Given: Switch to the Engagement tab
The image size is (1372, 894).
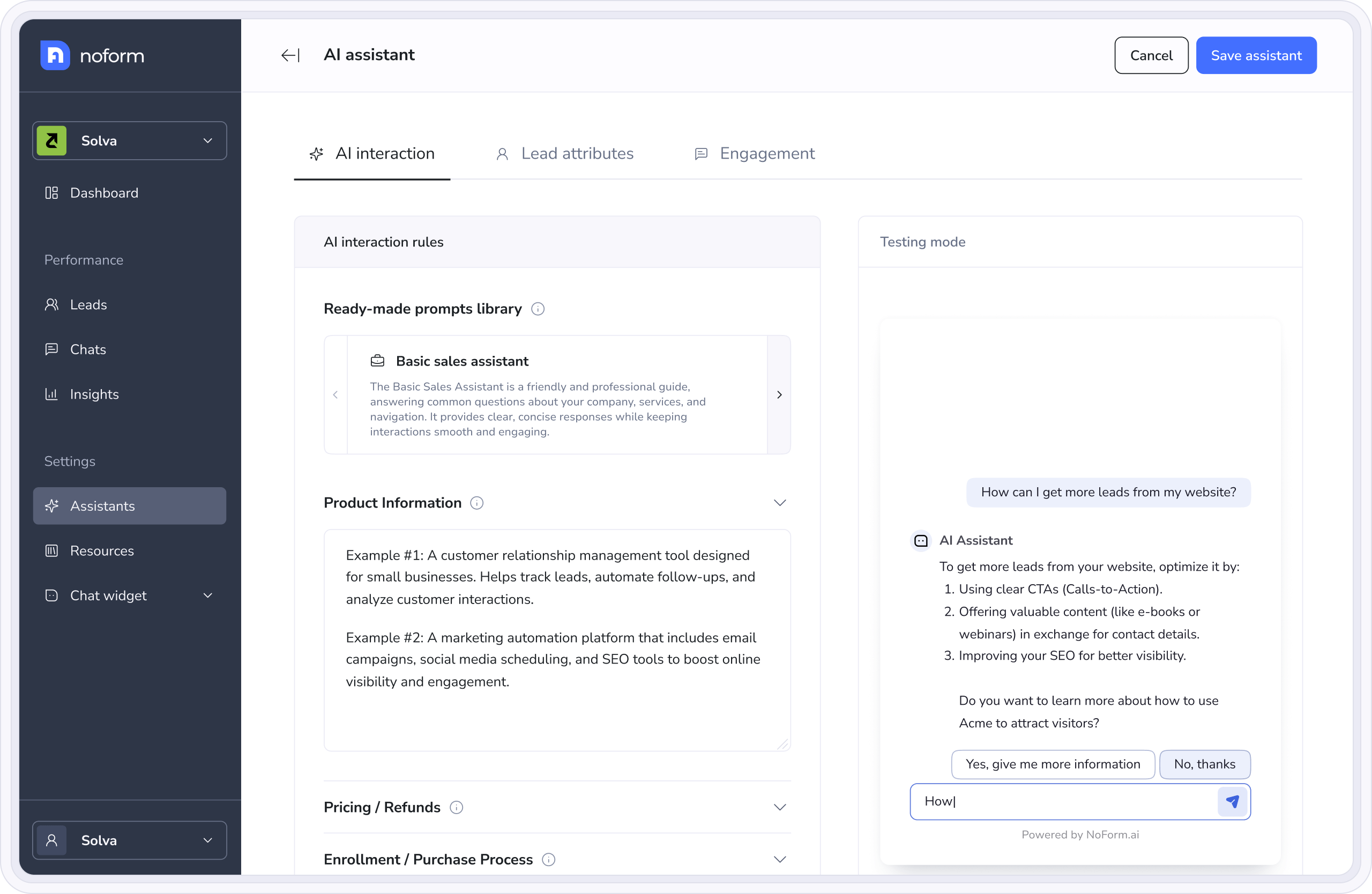Looking at the screenshot, I should click(755, 154).
